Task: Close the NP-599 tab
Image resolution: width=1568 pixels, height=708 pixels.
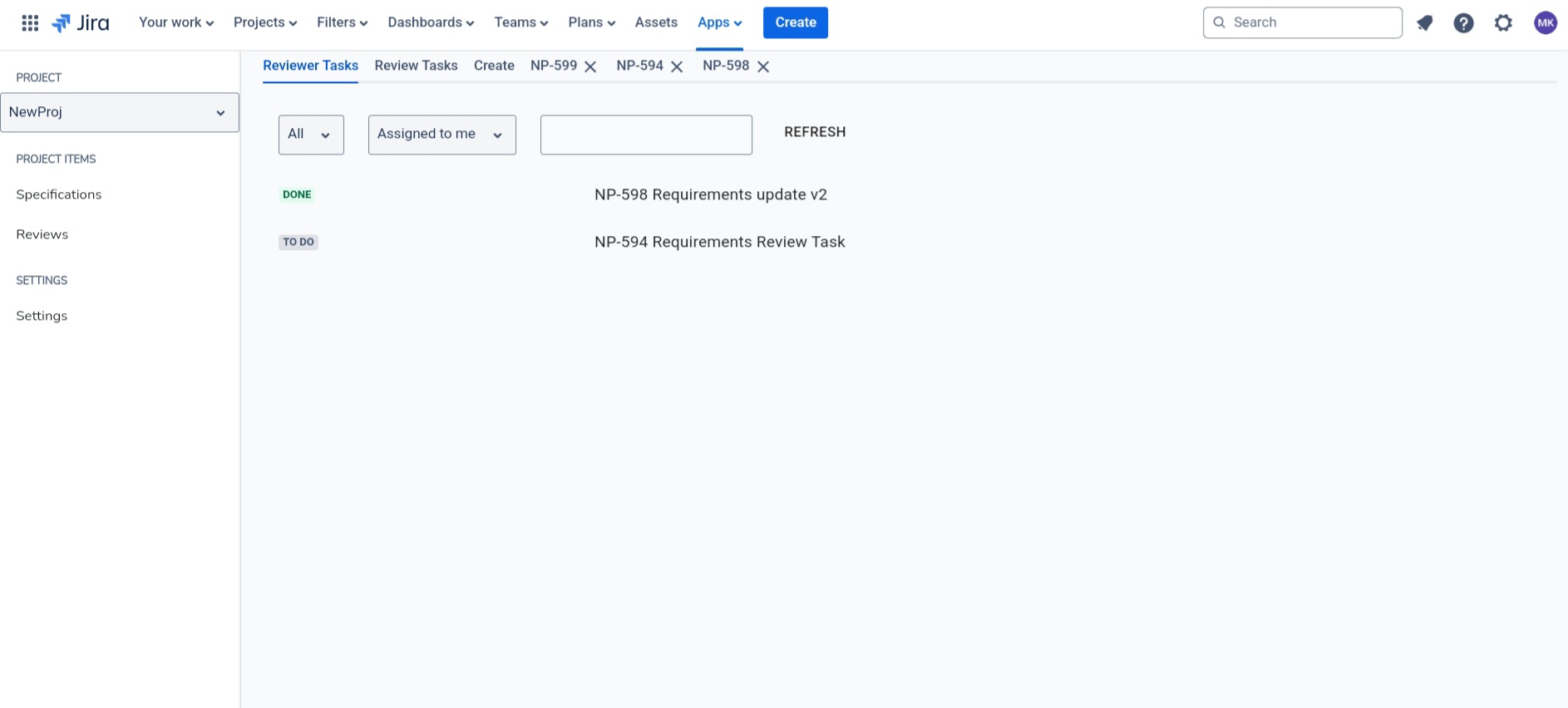Action: pos(590,66)
